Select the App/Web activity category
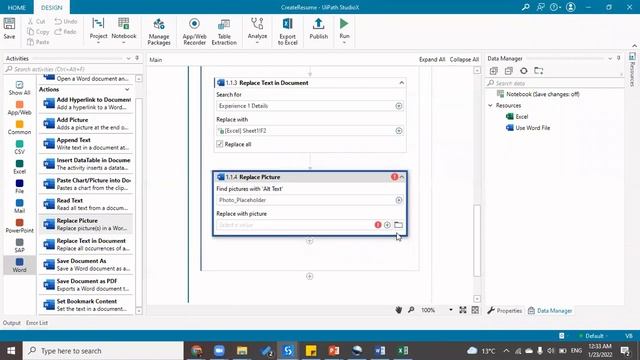The image size is (640, 360). click(19, 108)
